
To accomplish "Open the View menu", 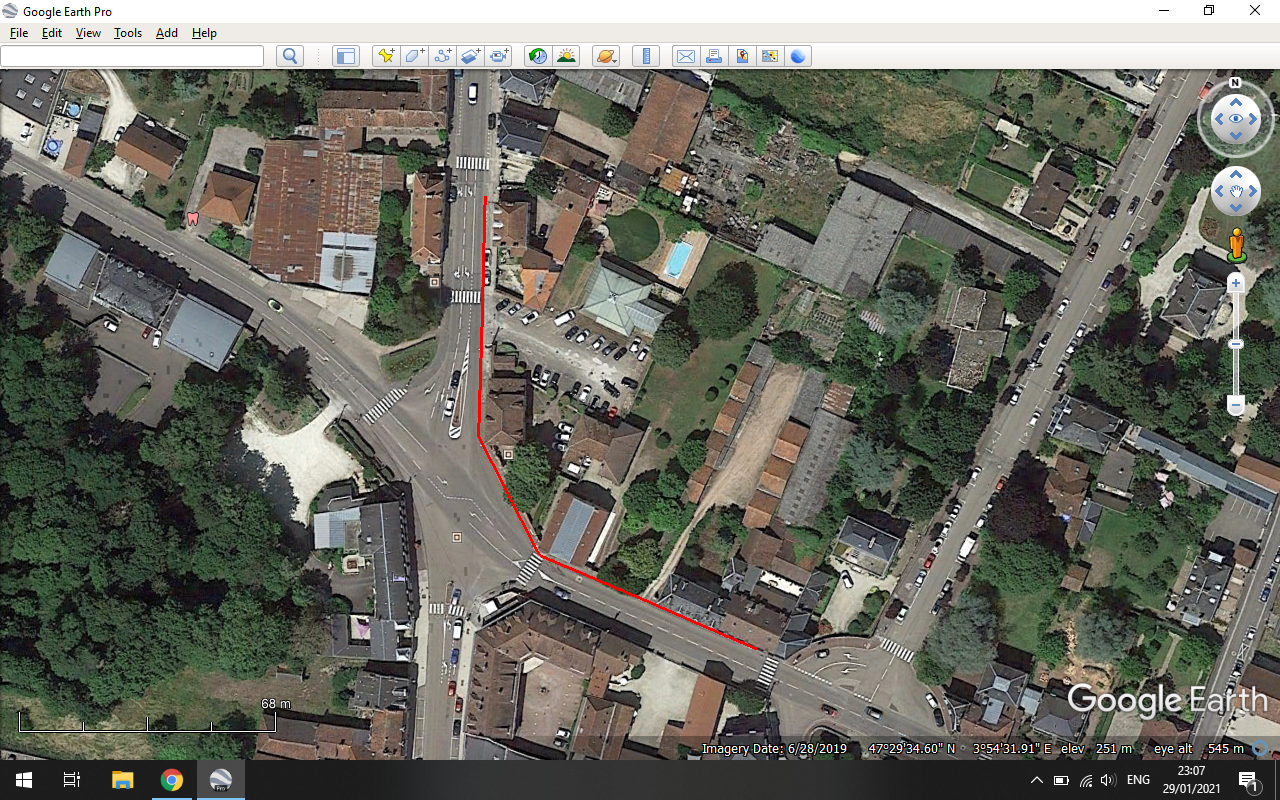I will coord(88,33).
